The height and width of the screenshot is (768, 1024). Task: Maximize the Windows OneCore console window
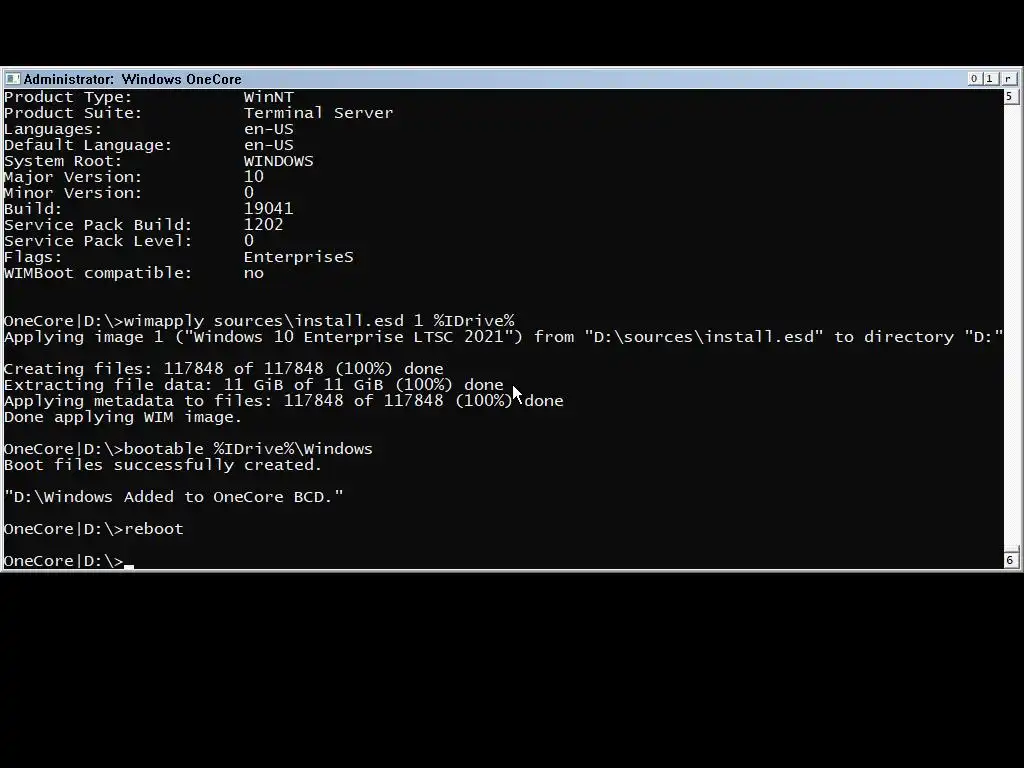[990, 78]
